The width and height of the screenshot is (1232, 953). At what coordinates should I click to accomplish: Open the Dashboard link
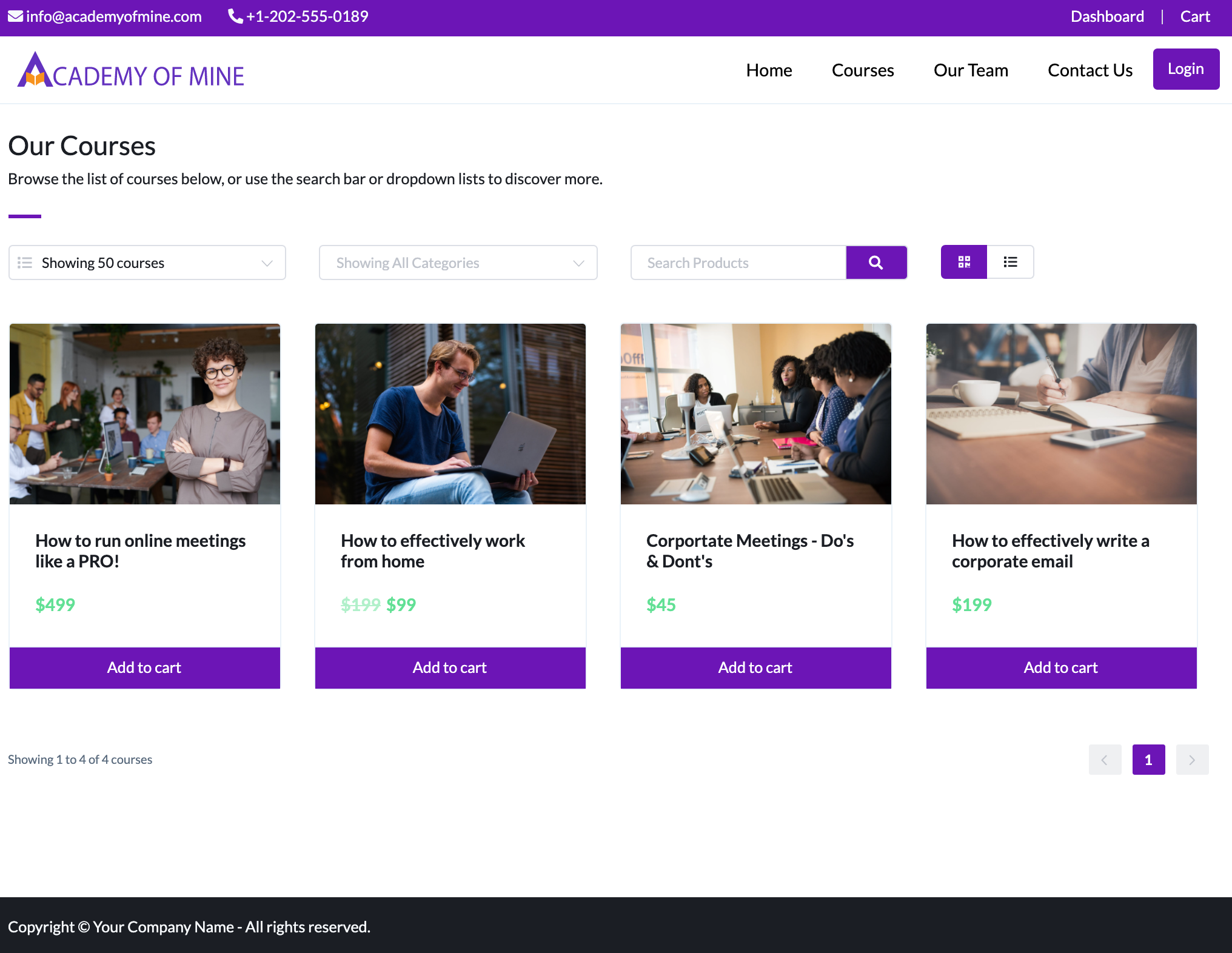click(1107, 16)
